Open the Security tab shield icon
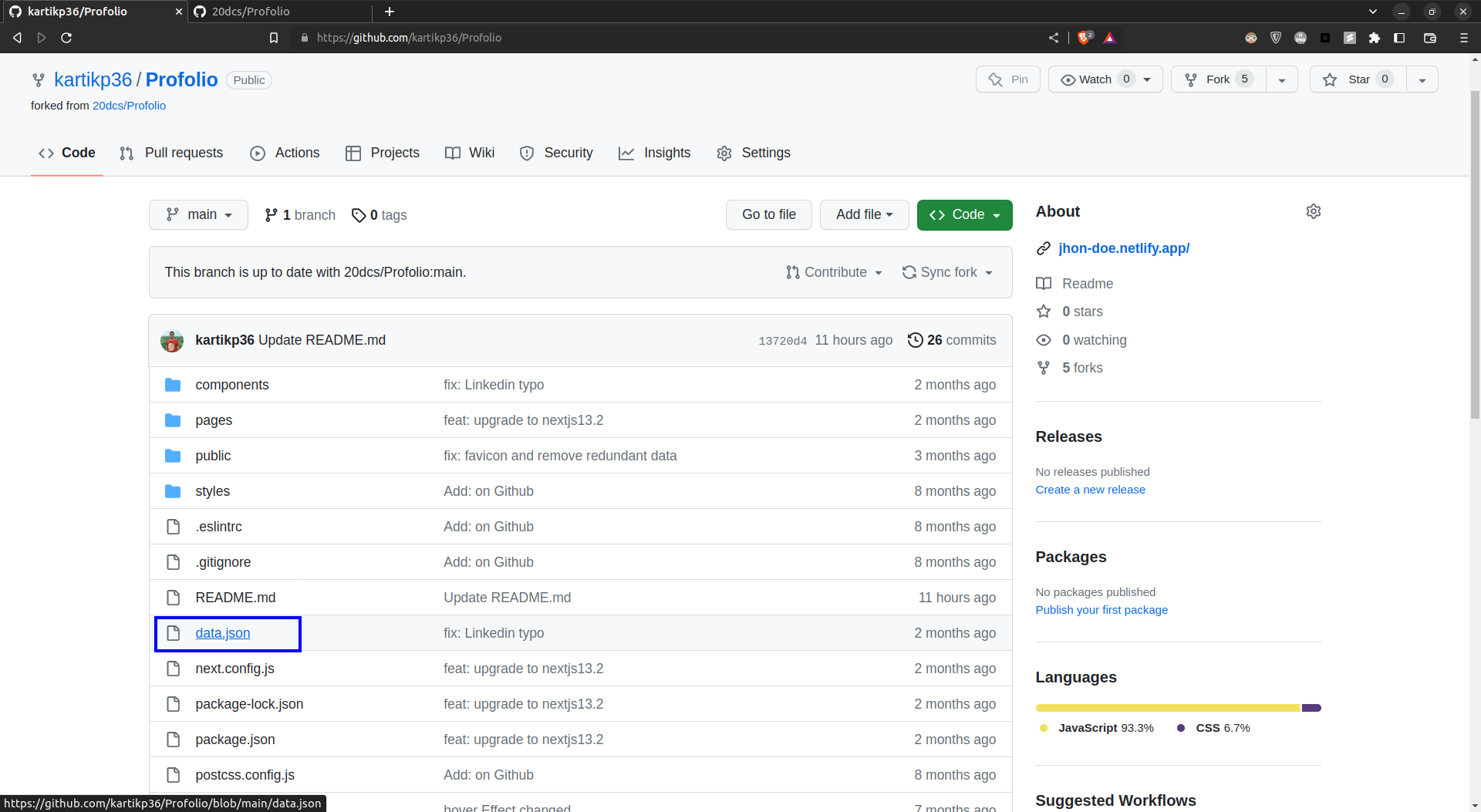The image size is (1481, 812). [527, 153]
